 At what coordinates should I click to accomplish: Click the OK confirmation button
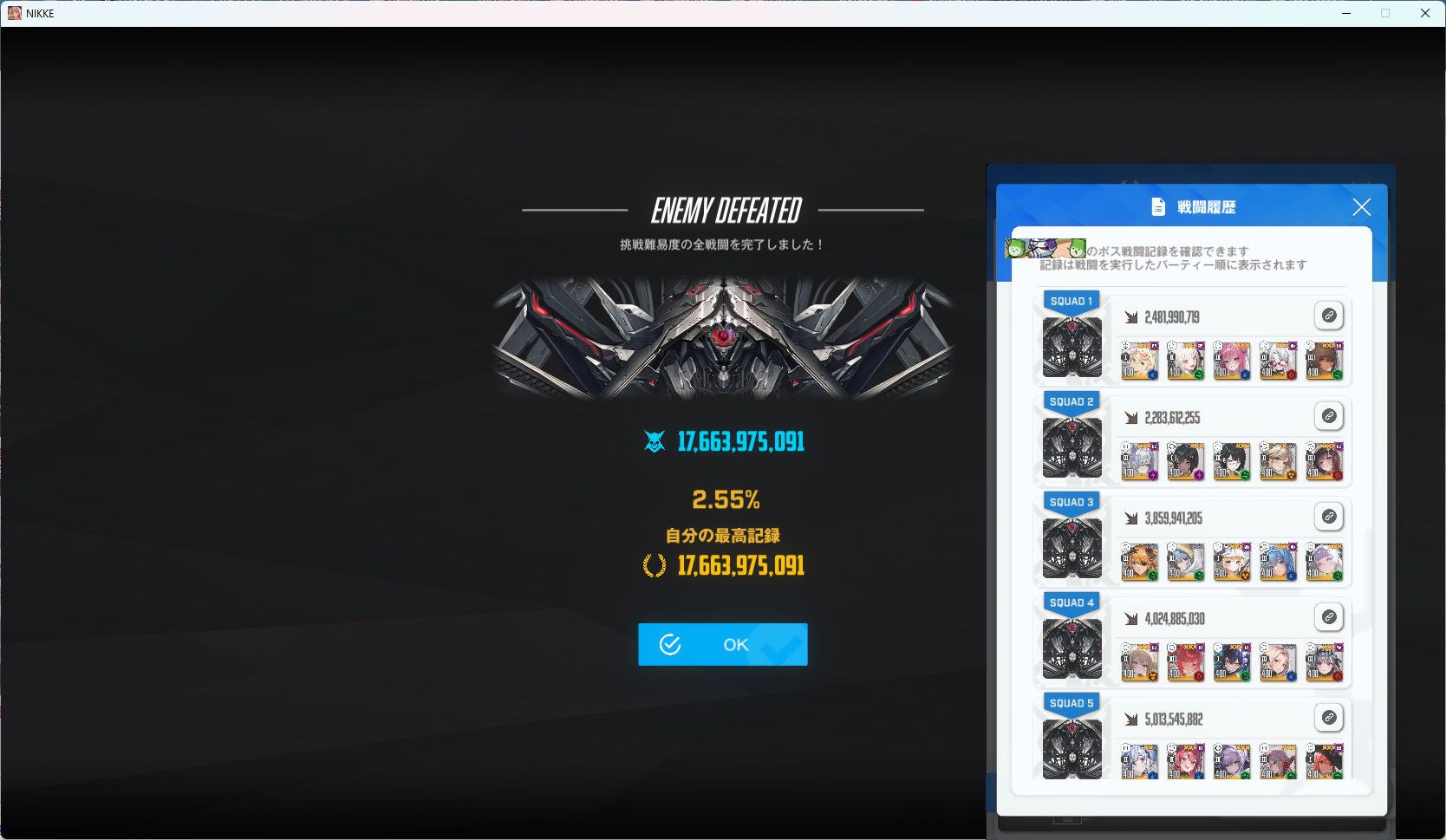pyautogui.click(x=722, y=644)
